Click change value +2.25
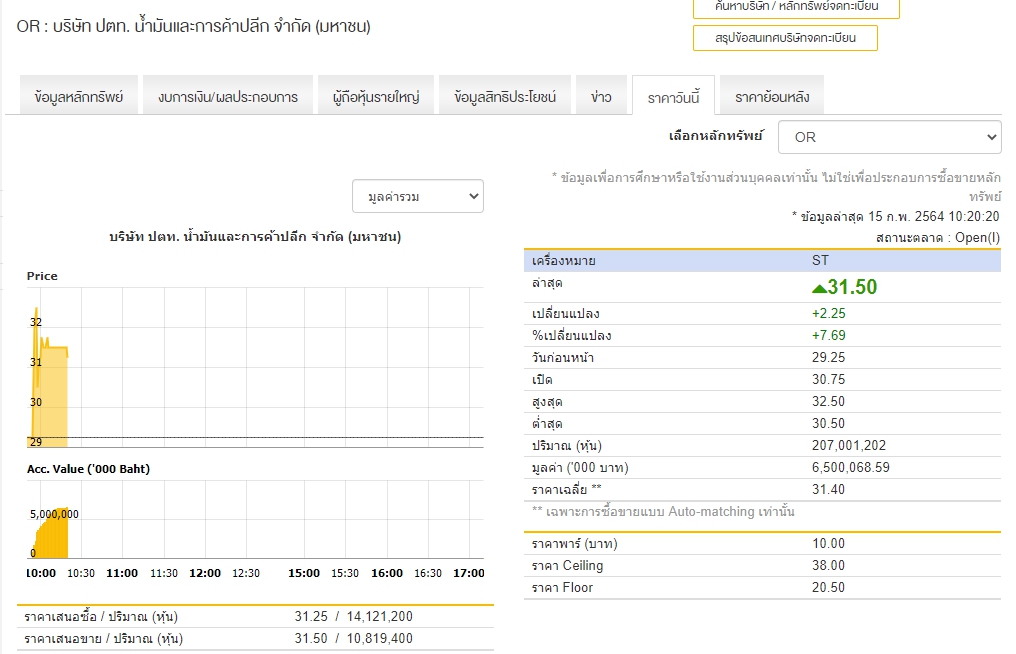The width and height of the screenshot is (1016, 654). click(829, 313)
